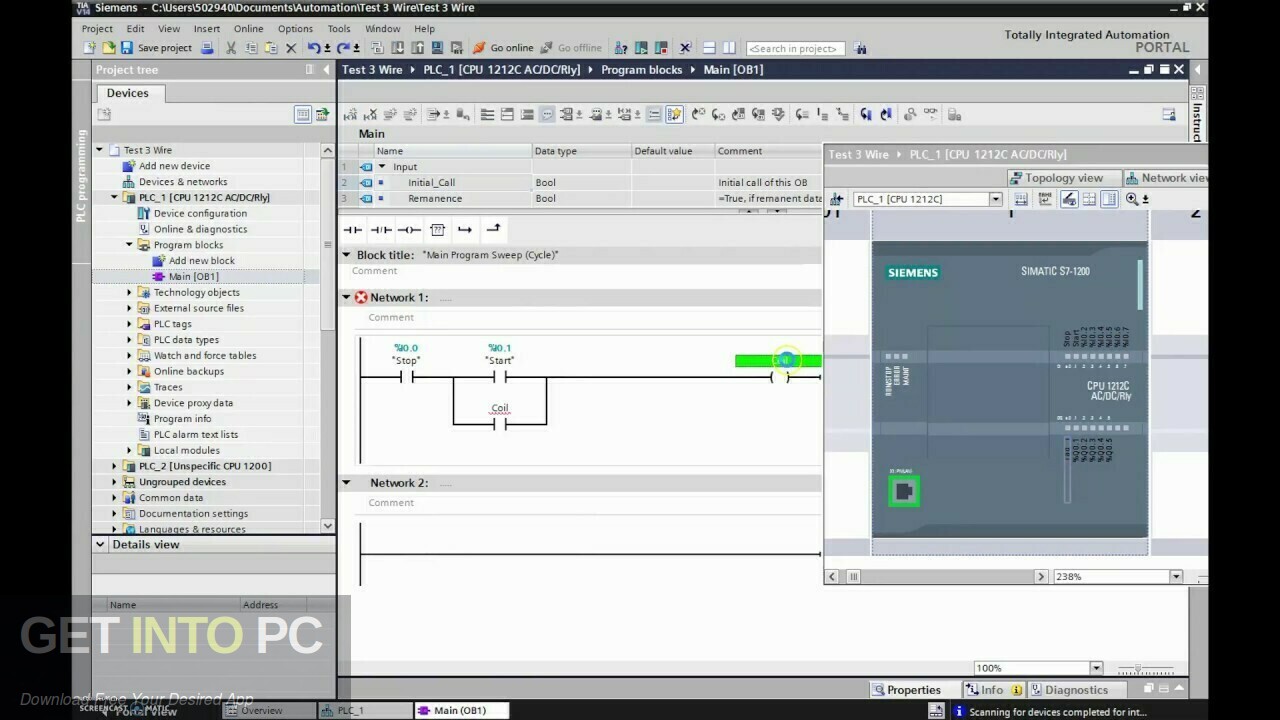Select Main [OB1] block in tree

pyautogui.click(x=193, y=276)
